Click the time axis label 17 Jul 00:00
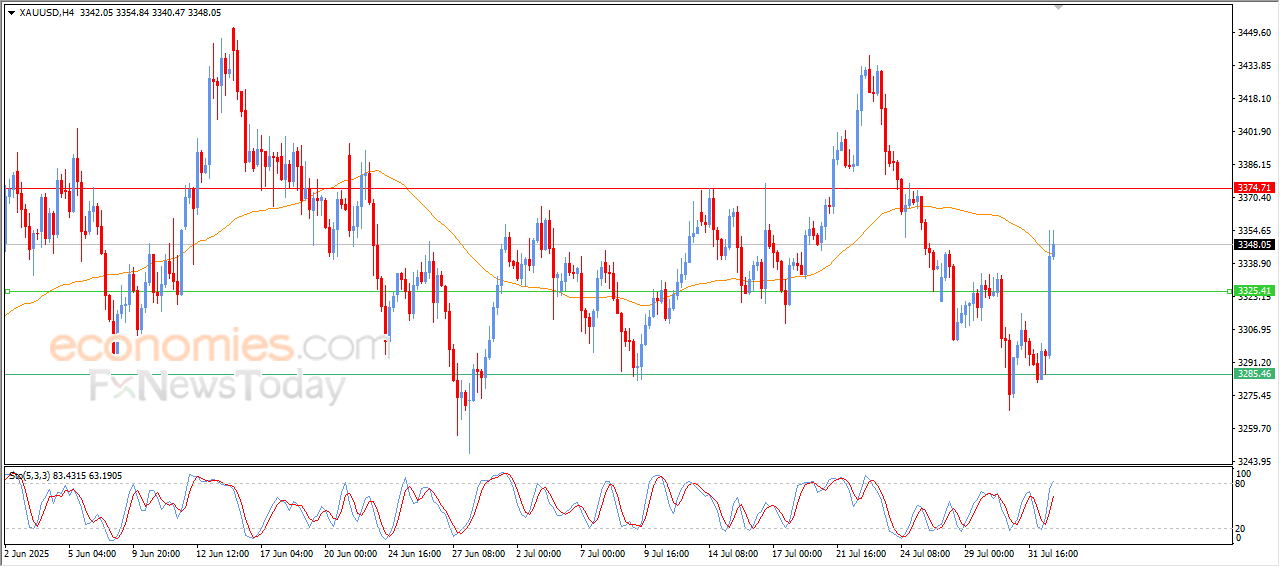Viewport: 1280px width, 567px height. click(798, 552)
